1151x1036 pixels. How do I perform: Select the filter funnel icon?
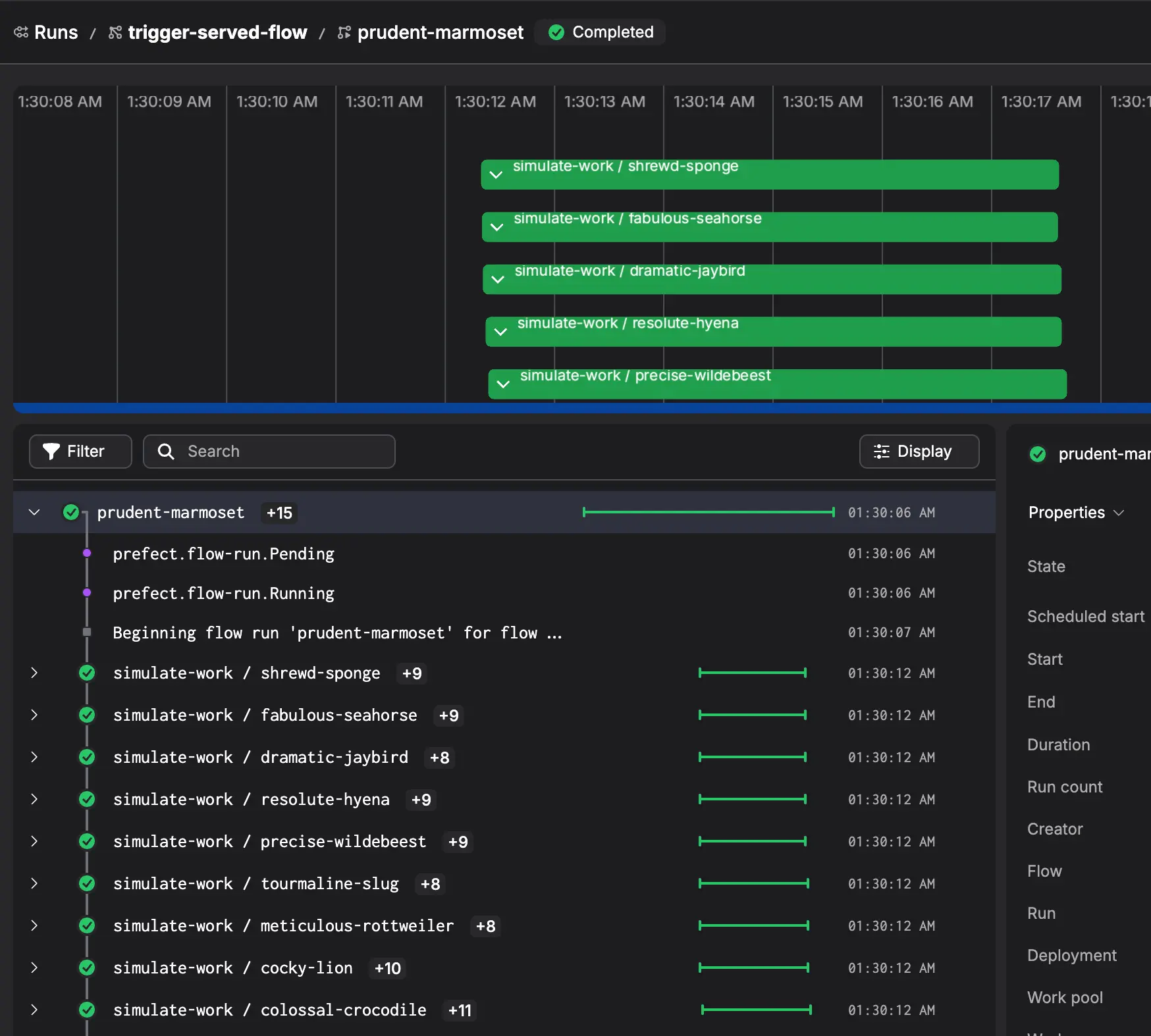(51, 451)
